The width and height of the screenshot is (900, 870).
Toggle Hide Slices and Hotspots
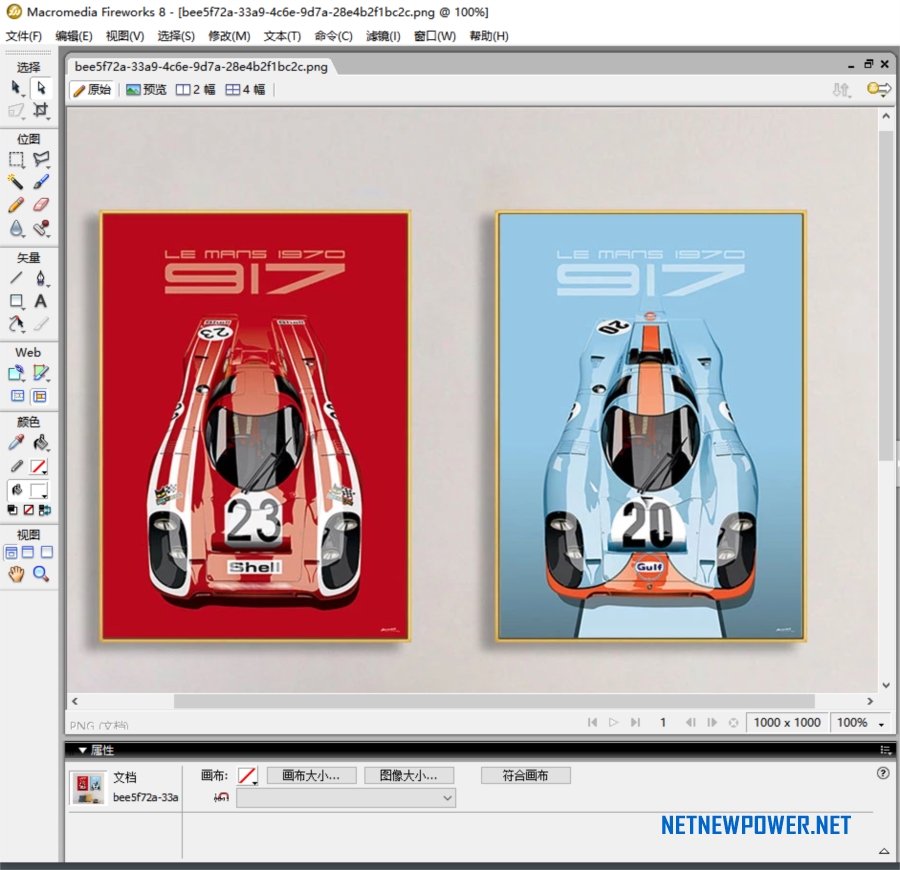click(17, 397)
